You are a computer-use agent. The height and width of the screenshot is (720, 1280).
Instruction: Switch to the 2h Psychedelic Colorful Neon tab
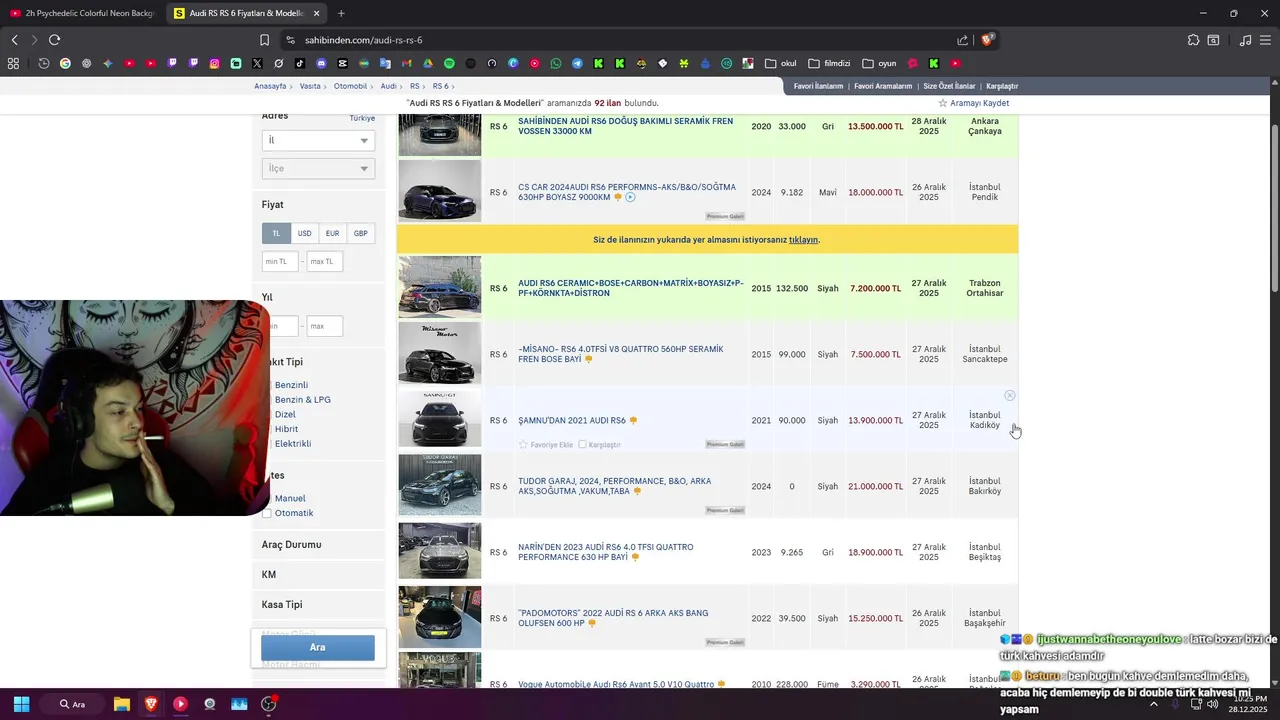coord(82,13)
